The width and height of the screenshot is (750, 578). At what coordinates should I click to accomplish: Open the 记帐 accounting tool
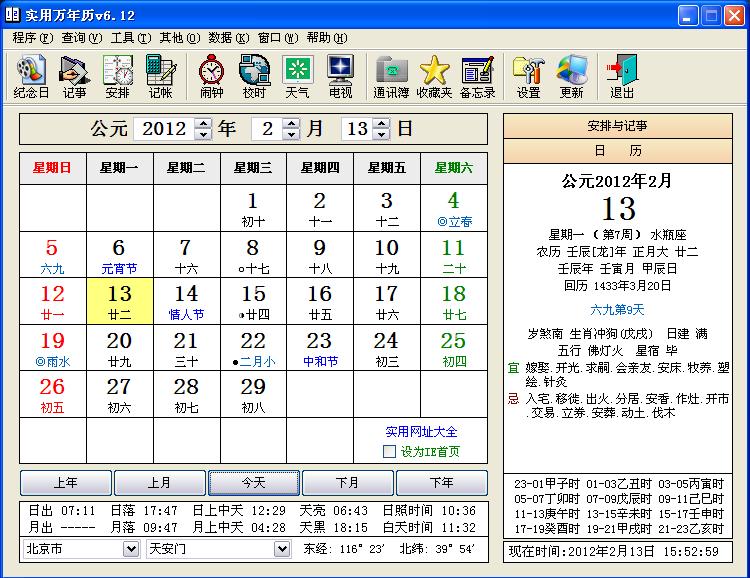pos(160,77)
